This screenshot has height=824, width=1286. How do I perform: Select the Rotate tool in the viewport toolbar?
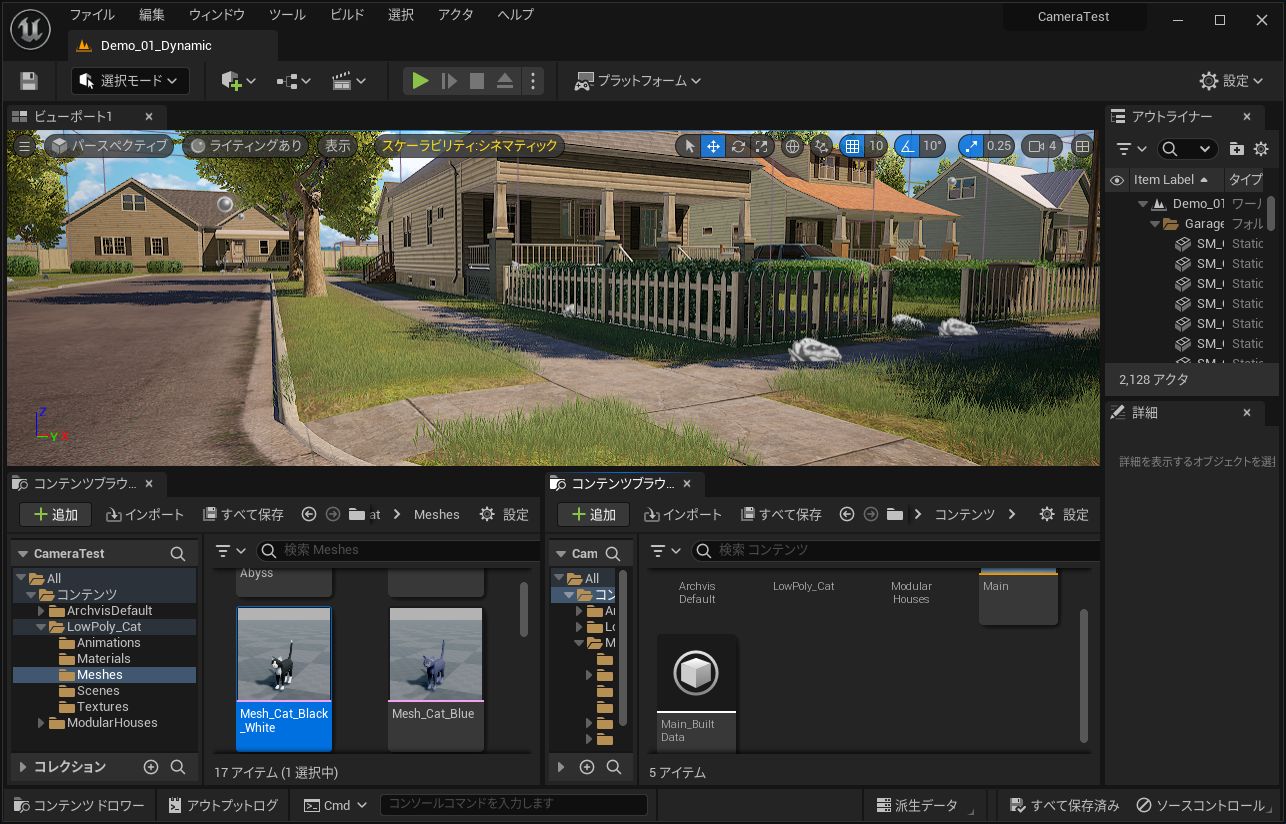(x=738, y=145)
